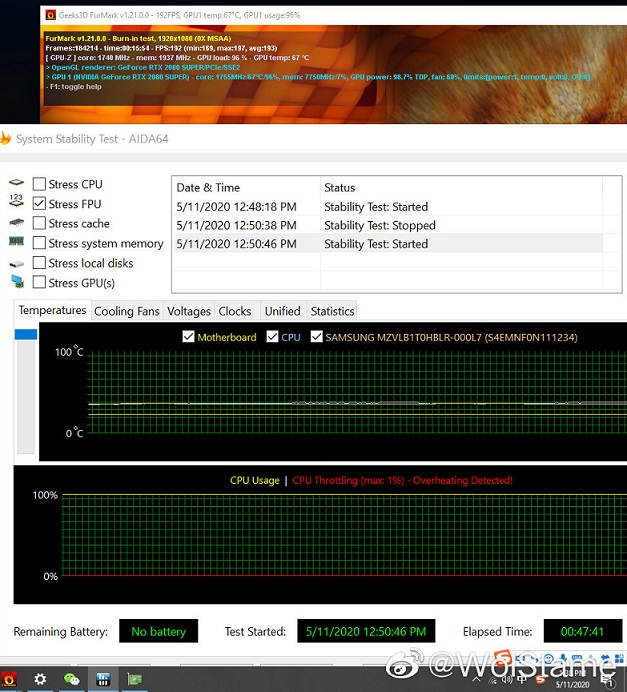Click the AIDA64 flame title icon
The image size is (627, 692).
[5, 139]
